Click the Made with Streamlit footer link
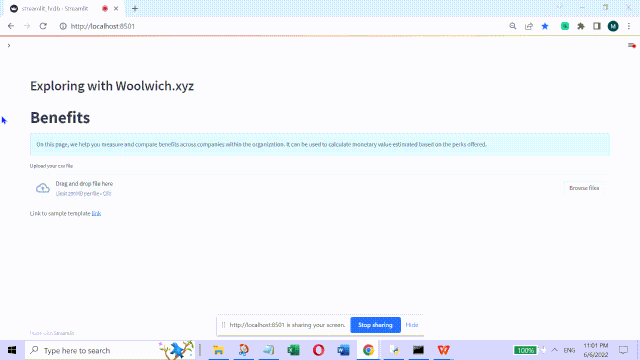Viewport: 640px width, 360px height. 52,333
